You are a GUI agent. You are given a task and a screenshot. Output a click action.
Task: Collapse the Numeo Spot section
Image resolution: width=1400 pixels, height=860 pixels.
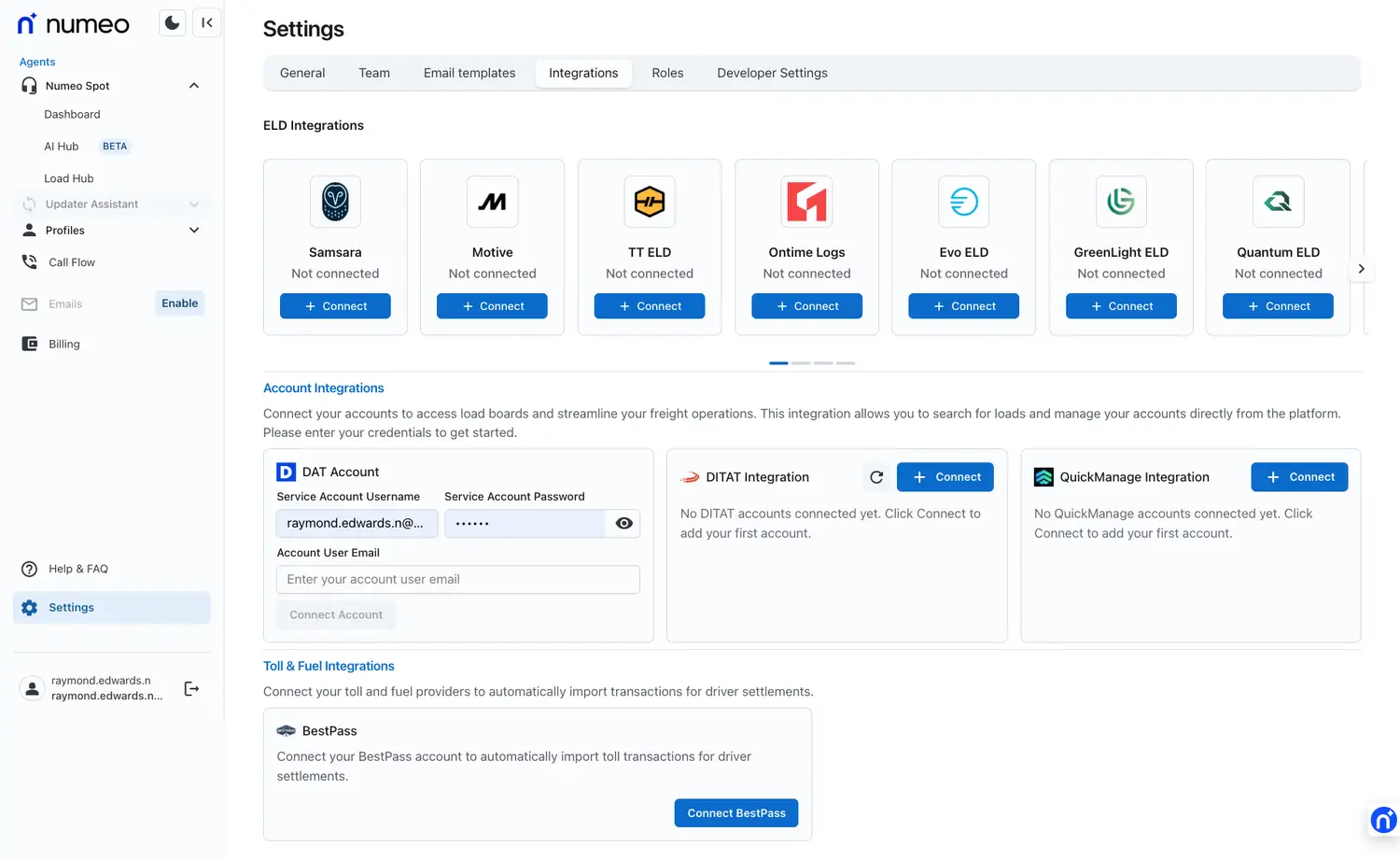tap(194, 86)
